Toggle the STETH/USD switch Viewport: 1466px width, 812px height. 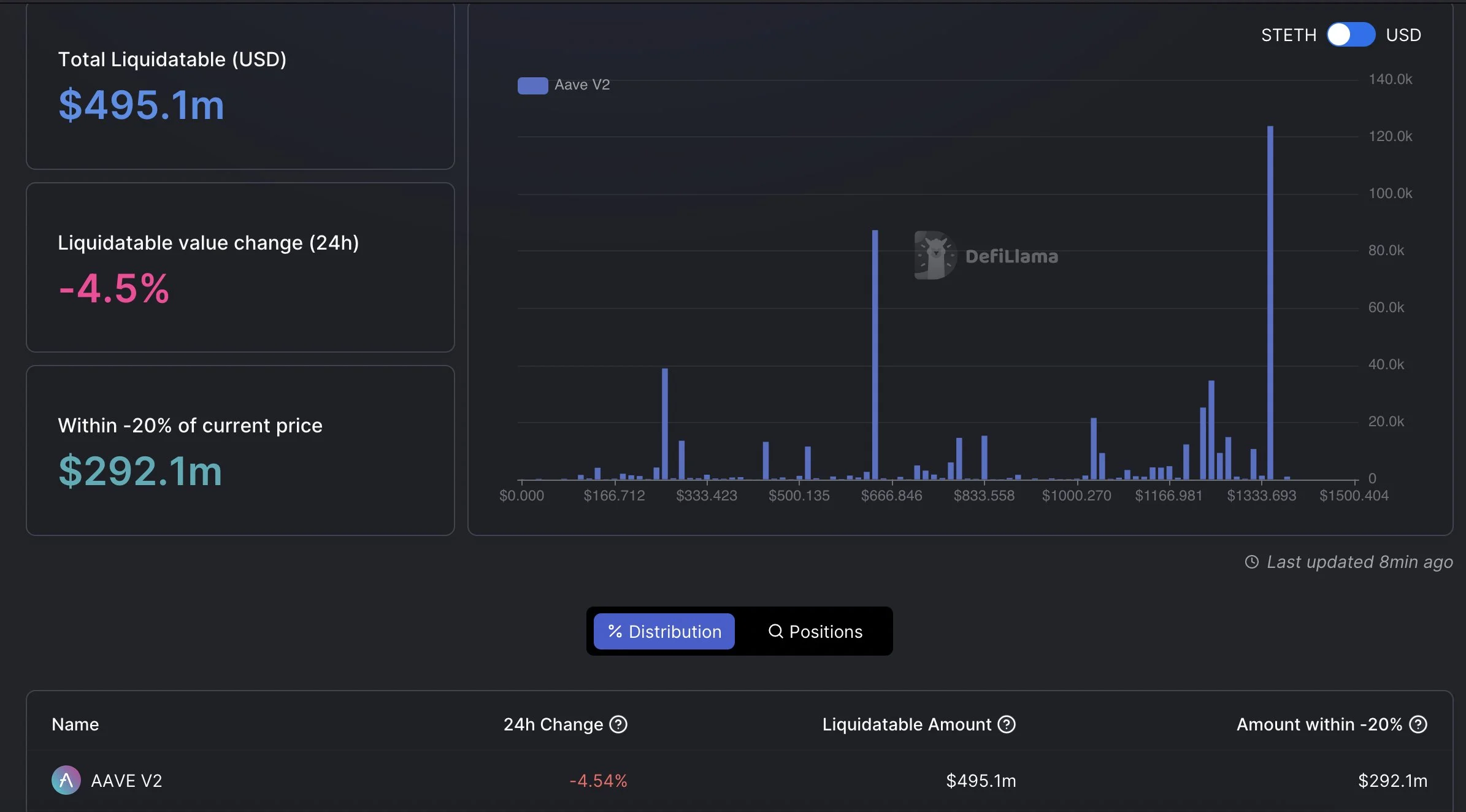click(x=1350, y=35)
